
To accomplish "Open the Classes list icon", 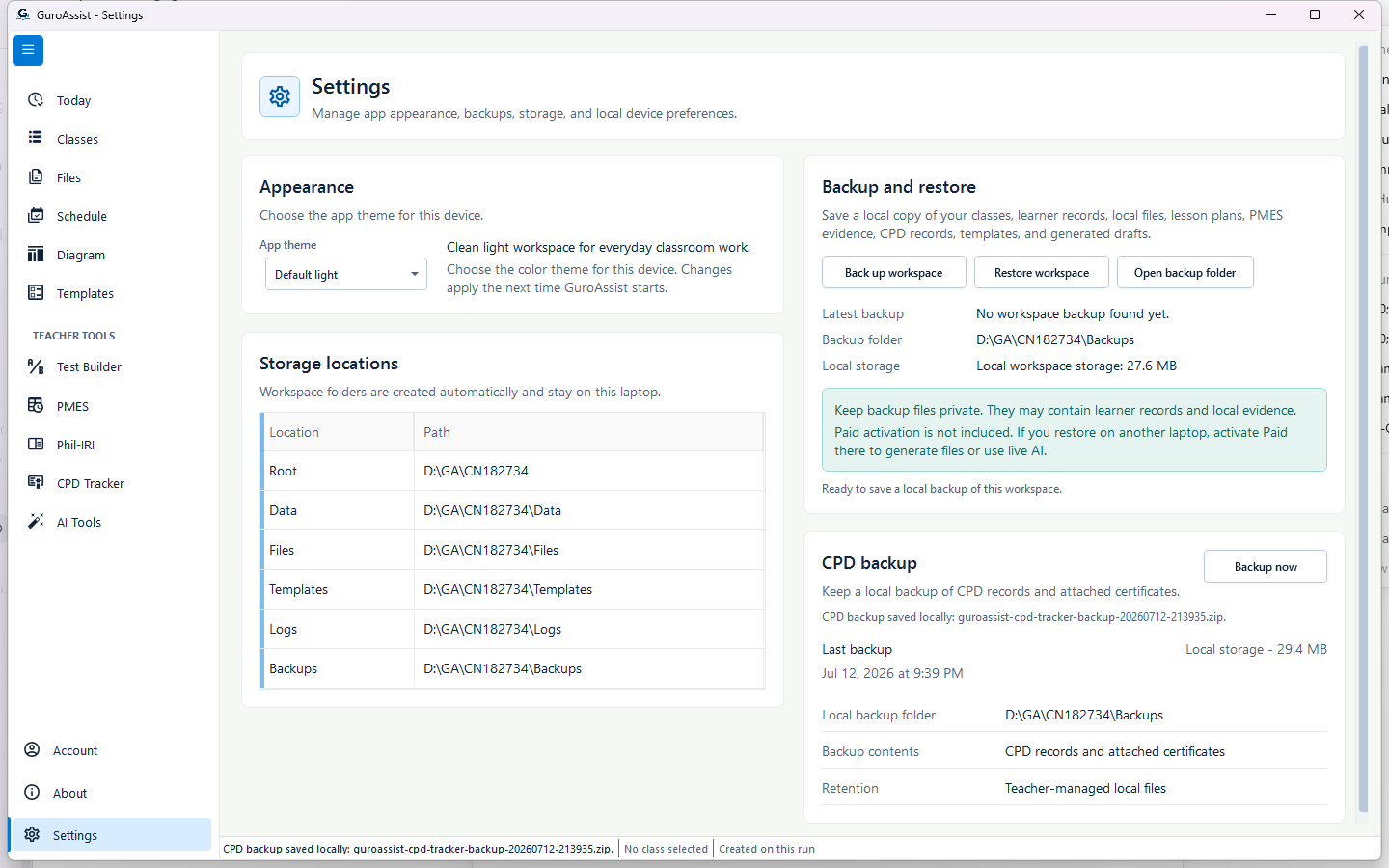I will point(36,138).
